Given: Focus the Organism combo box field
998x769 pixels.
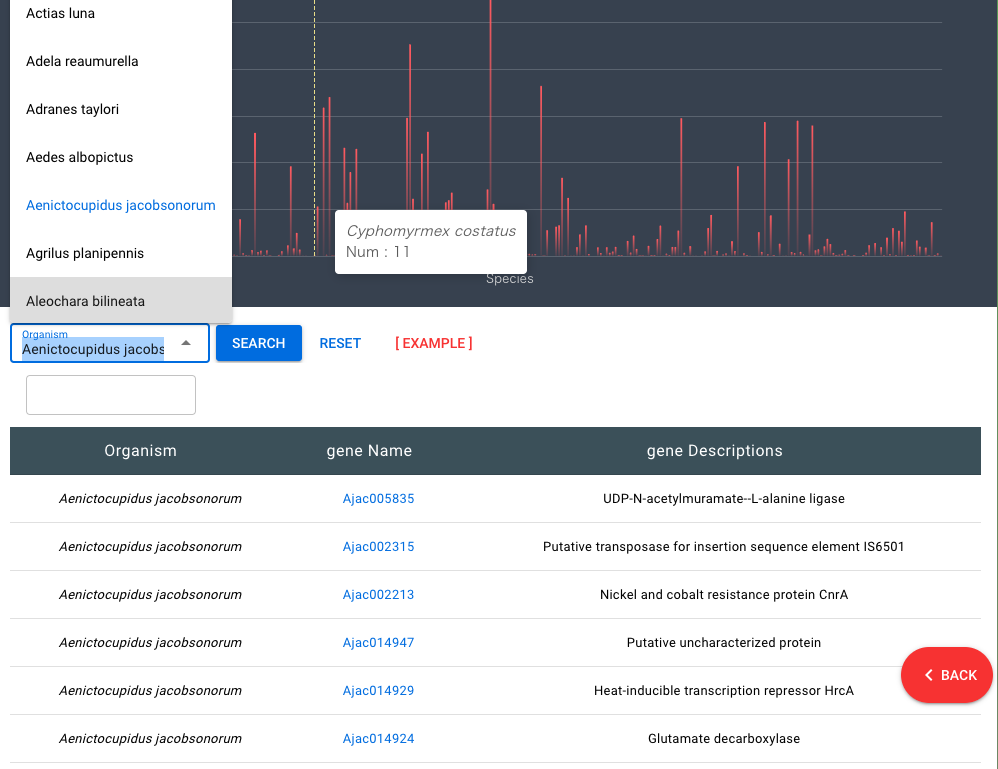Looking at the screenshot, I should [x=109, y=343].
